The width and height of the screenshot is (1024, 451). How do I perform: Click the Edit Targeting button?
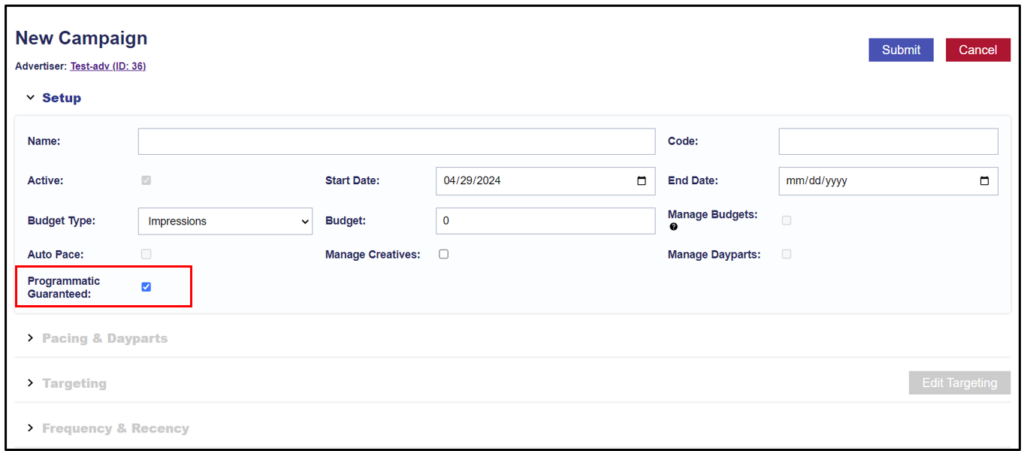959,383
